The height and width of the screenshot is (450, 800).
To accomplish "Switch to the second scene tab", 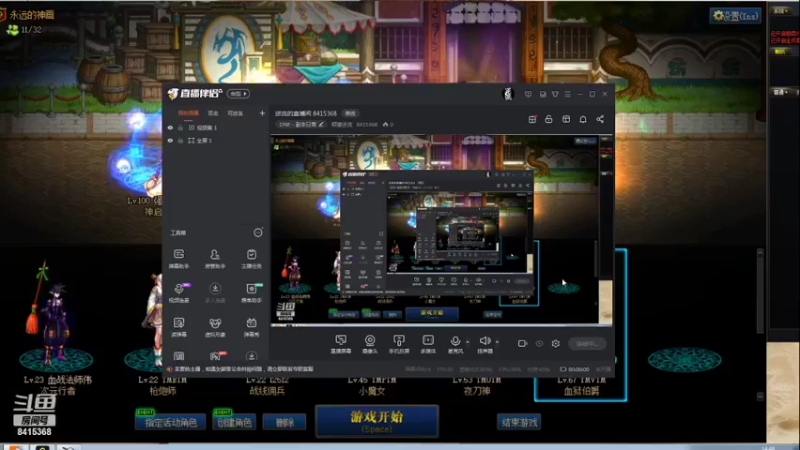I will point(213,113).
